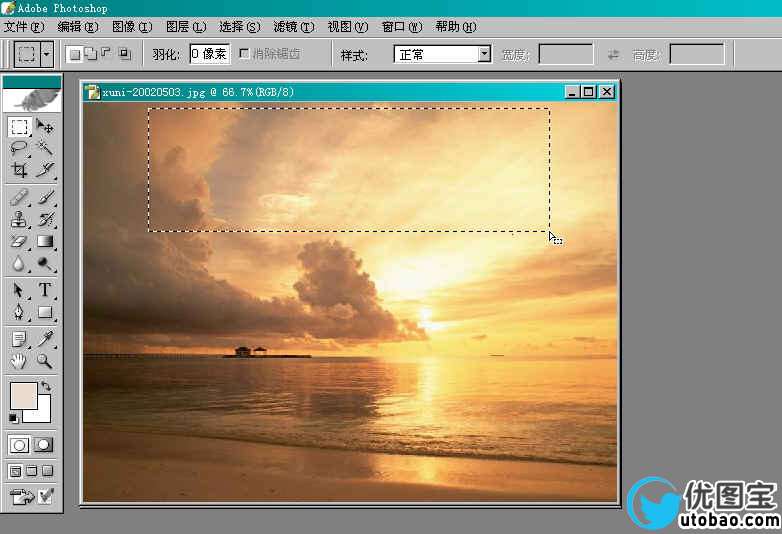The height and width of the screenshot is (534, 782).
Task: Select the Lasso tool
Action: [19, 148]
